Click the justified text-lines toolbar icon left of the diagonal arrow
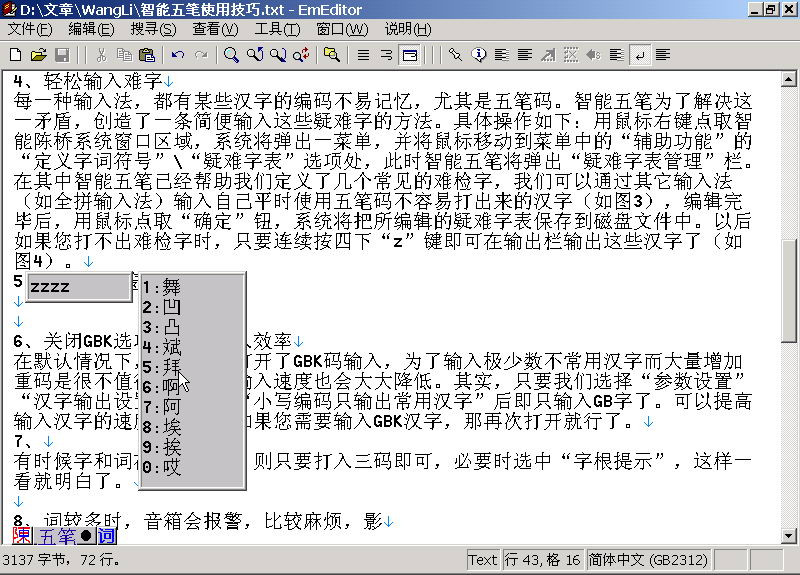Screen dimensions: 800x575 524,55
